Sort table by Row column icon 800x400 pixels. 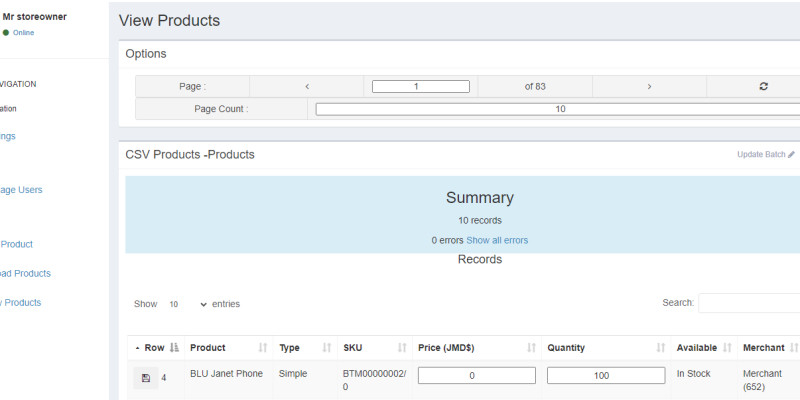click(x=174, y=348)
